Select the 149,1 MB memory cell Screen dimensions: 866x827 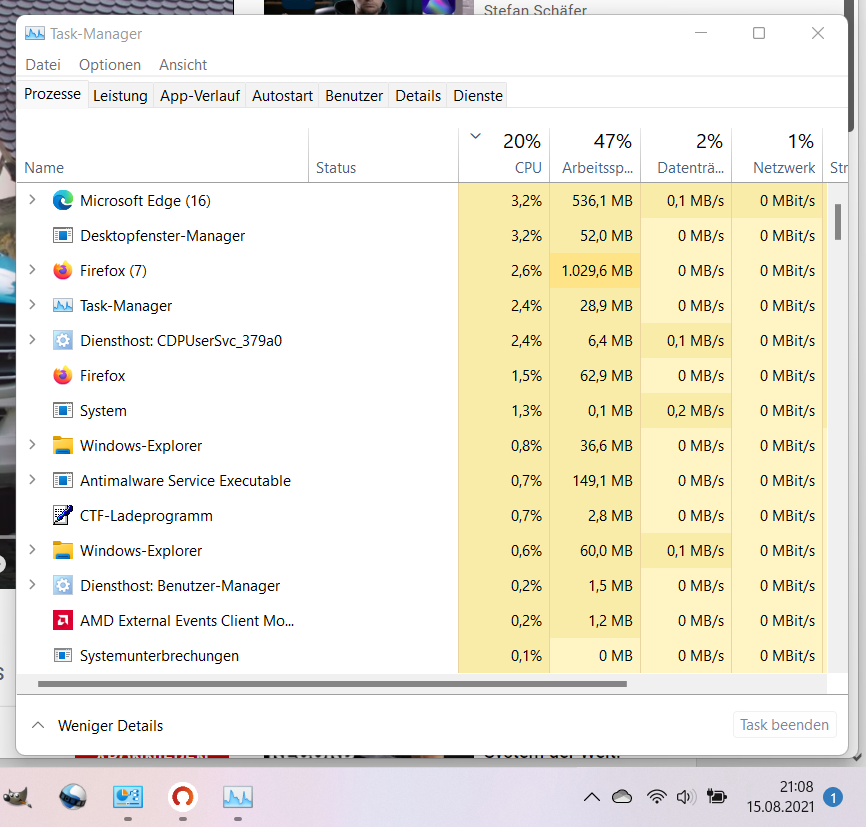pos(595,480)
